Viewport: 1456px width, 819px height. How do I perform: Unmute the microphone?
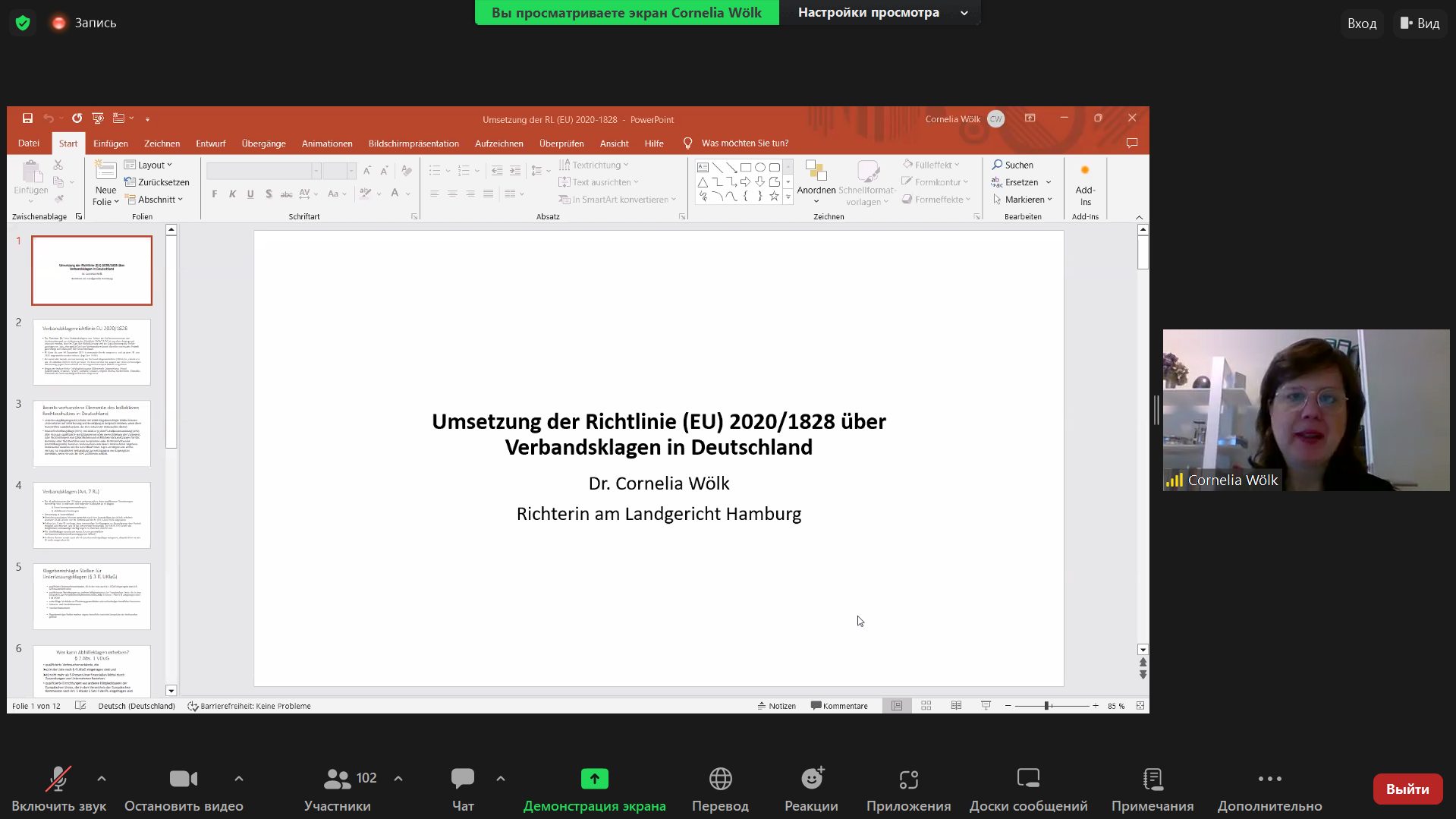click(58, 780)
